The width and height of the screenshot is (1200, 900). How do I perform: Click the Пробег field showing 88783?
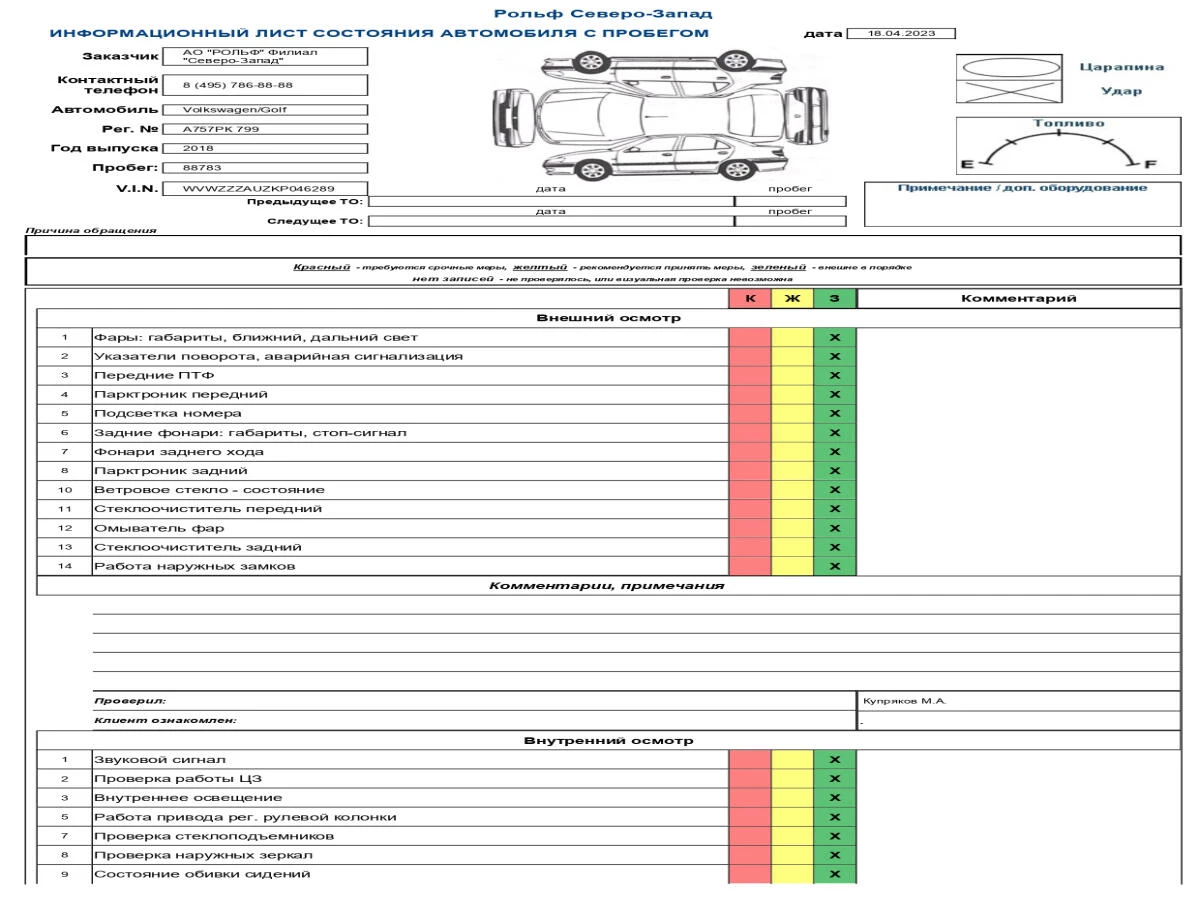264,168
